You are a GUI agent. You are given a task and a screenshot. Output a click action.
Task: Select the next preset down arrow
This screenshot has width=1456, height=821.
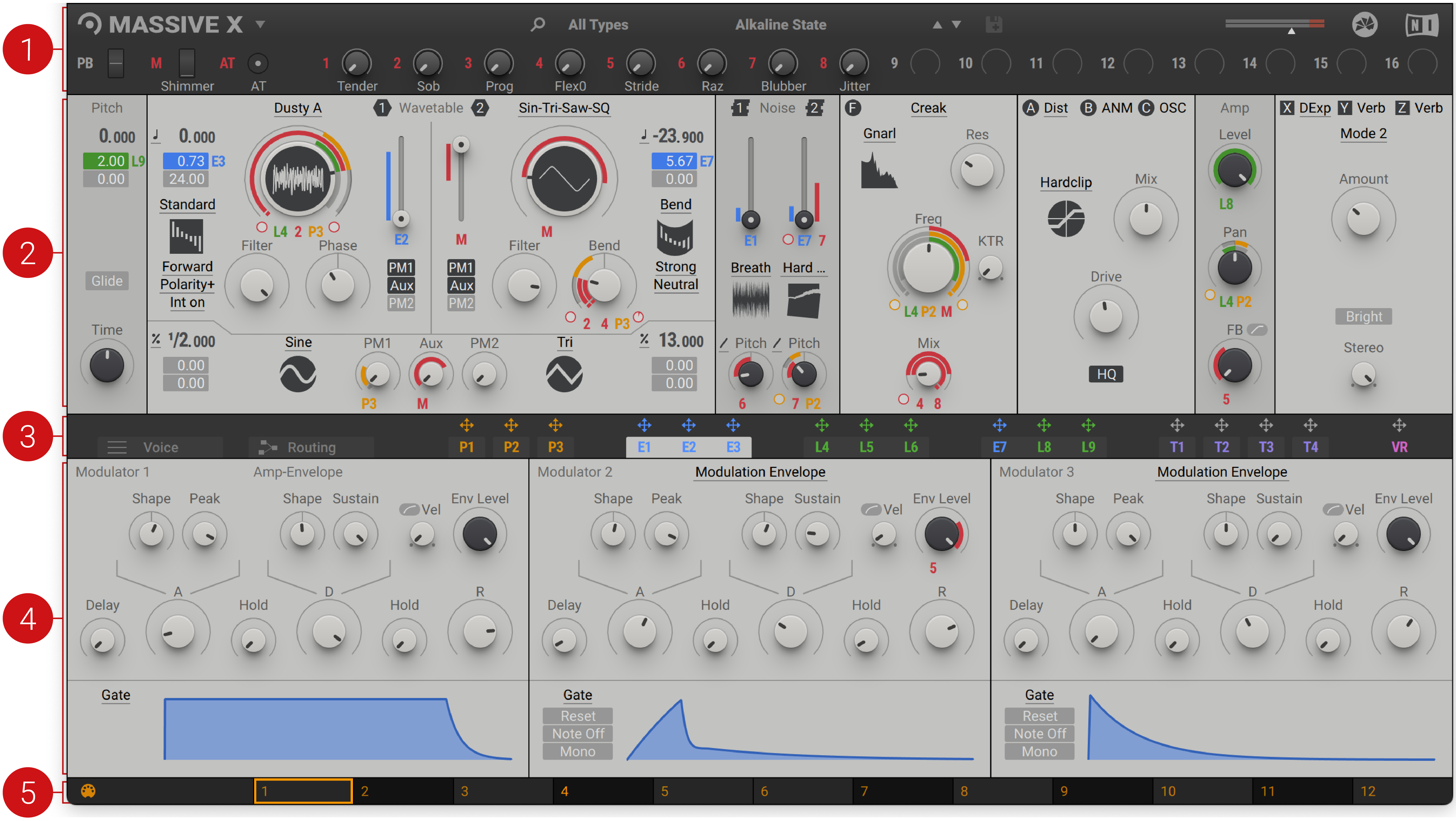tap(956, 24)
